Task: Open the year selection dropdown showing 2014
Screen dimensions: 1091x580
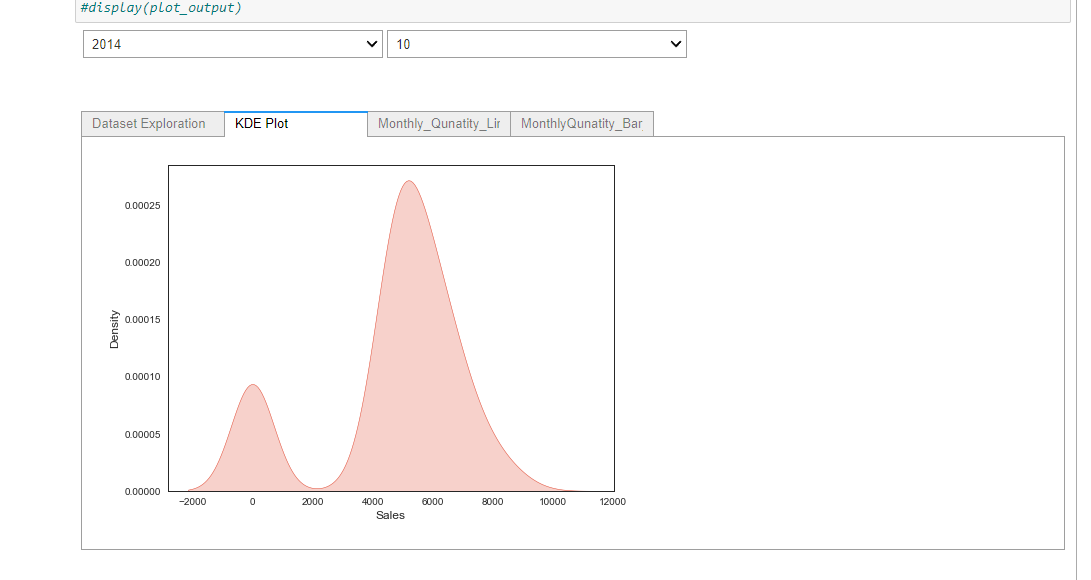Action: coord(230,44)
